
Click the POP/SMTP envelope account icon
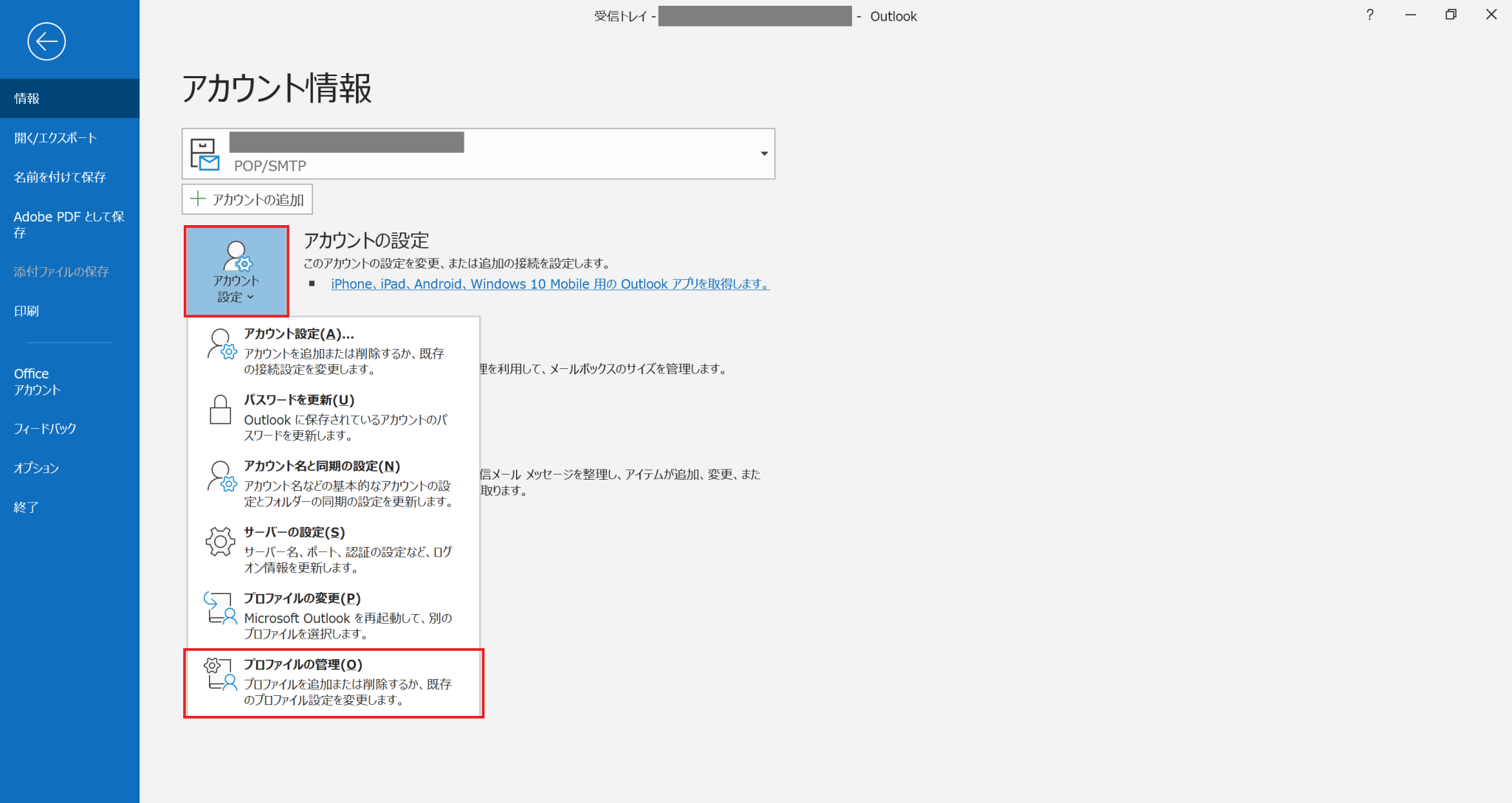pos(206,153)
